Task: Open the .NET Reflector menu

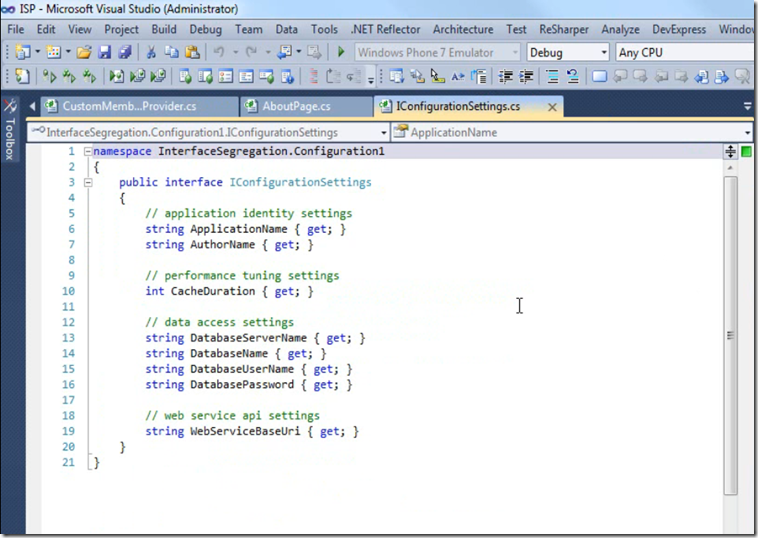Action: tap(385, 29)
